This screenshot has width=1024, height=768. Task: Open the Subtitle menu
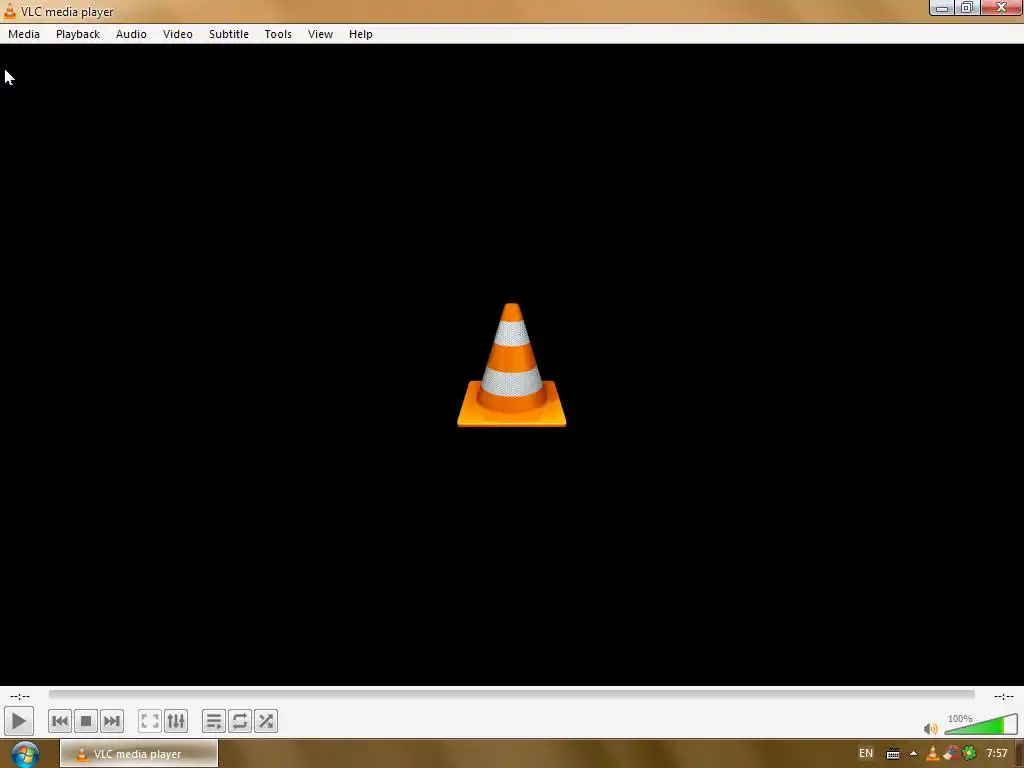point(229,34)
